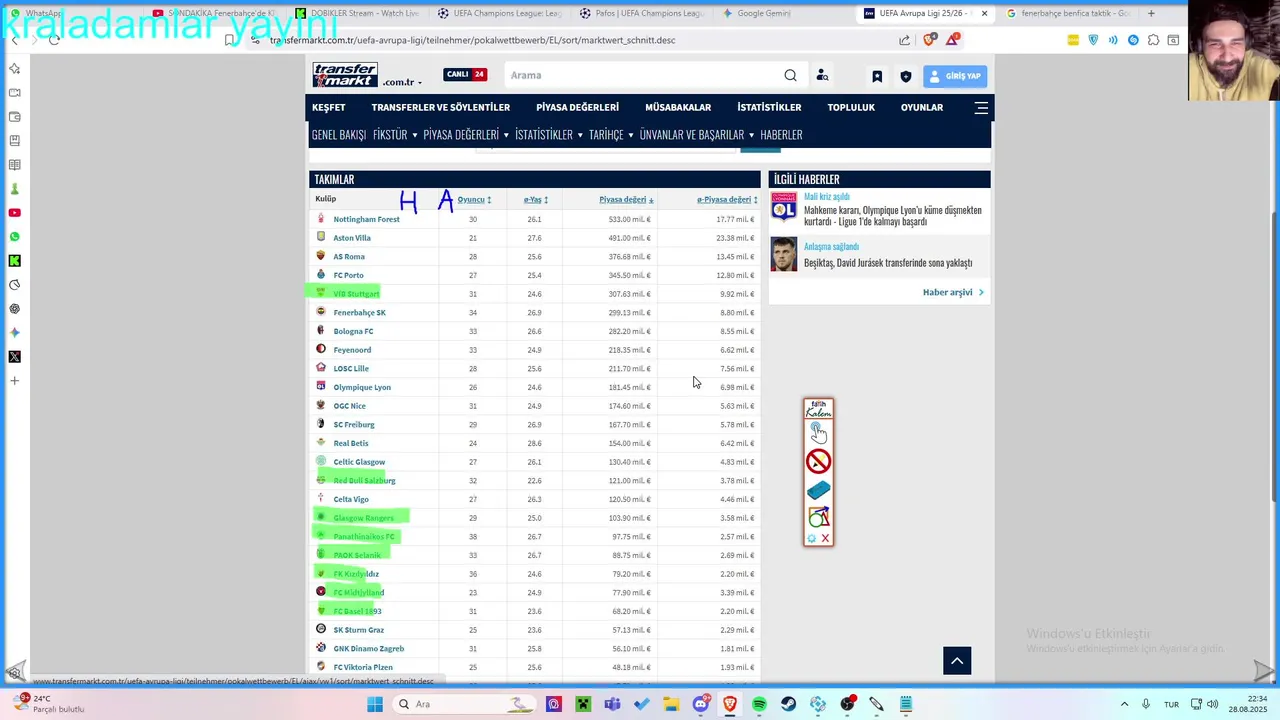Open the player search icon next to search
The width and height of the screenshot is (1280, 720).
tap(822, 75)
